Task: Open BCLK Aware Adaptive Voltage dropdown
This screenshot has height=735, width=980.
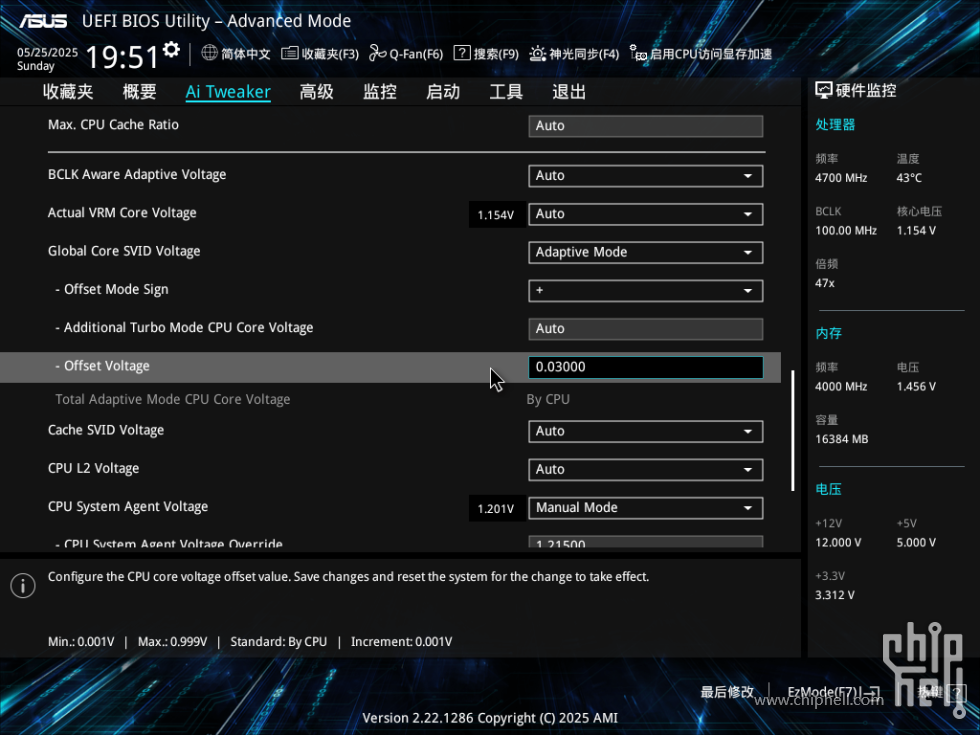Action: point(646,176)
